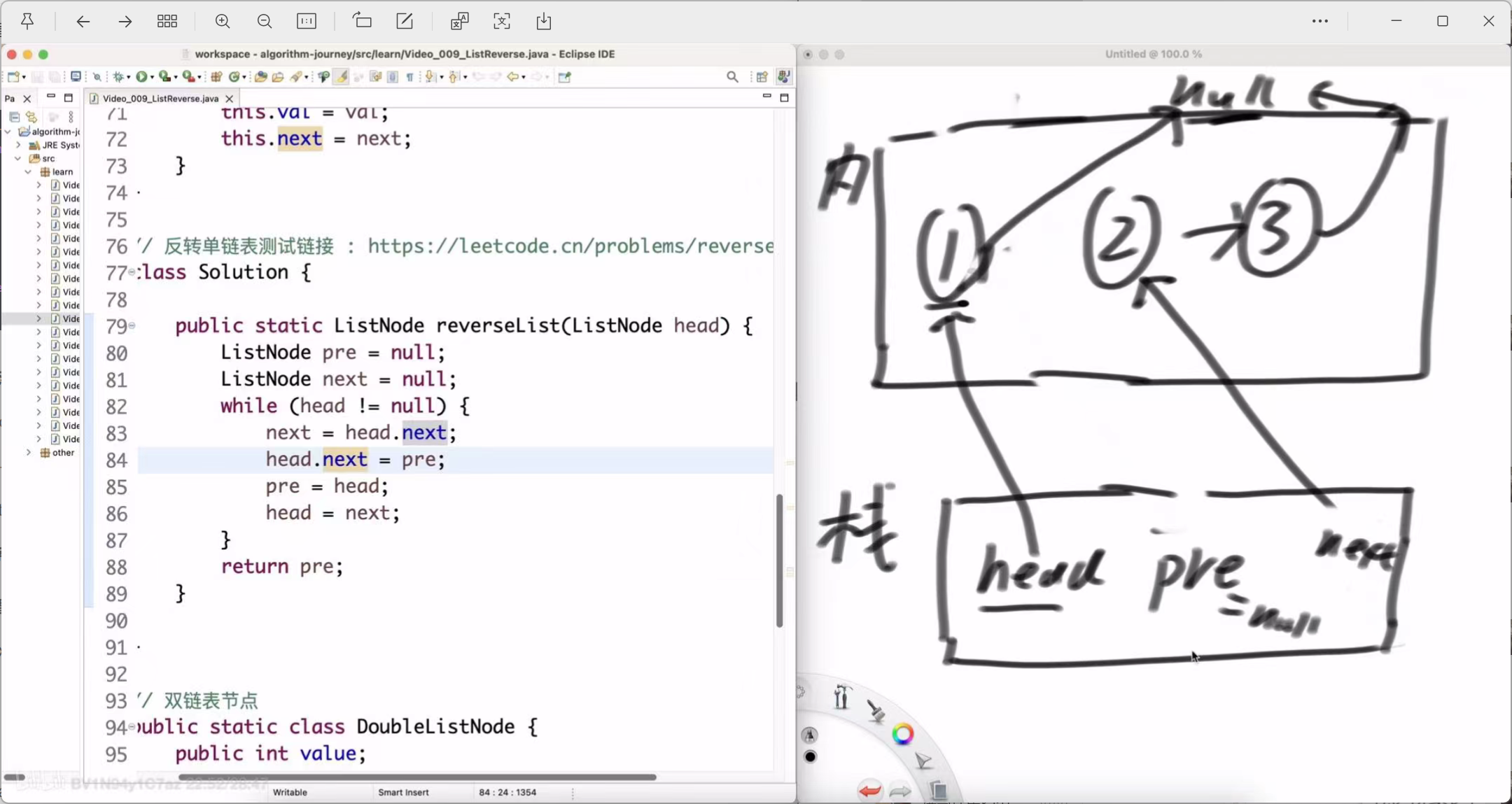
Task: Run the program with green Run button
Action: 141,77
